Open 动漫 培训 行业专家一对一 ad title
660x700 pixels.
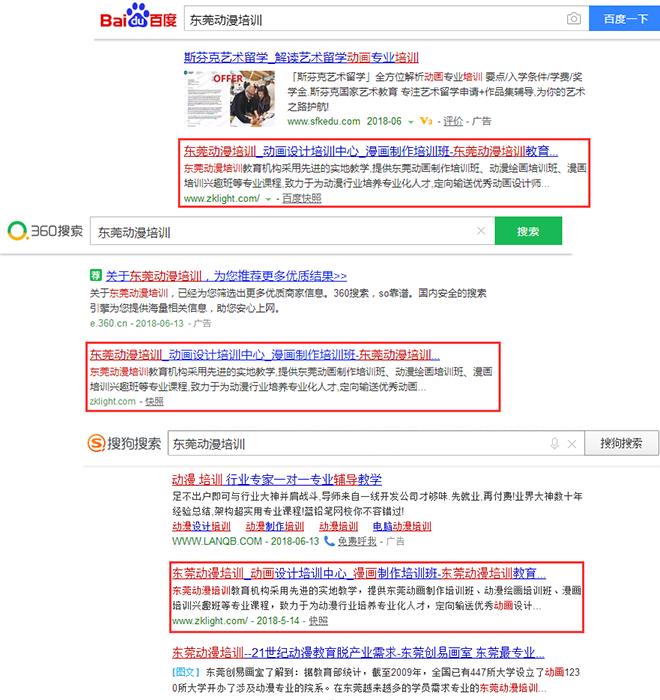click(x=277, y=480)
